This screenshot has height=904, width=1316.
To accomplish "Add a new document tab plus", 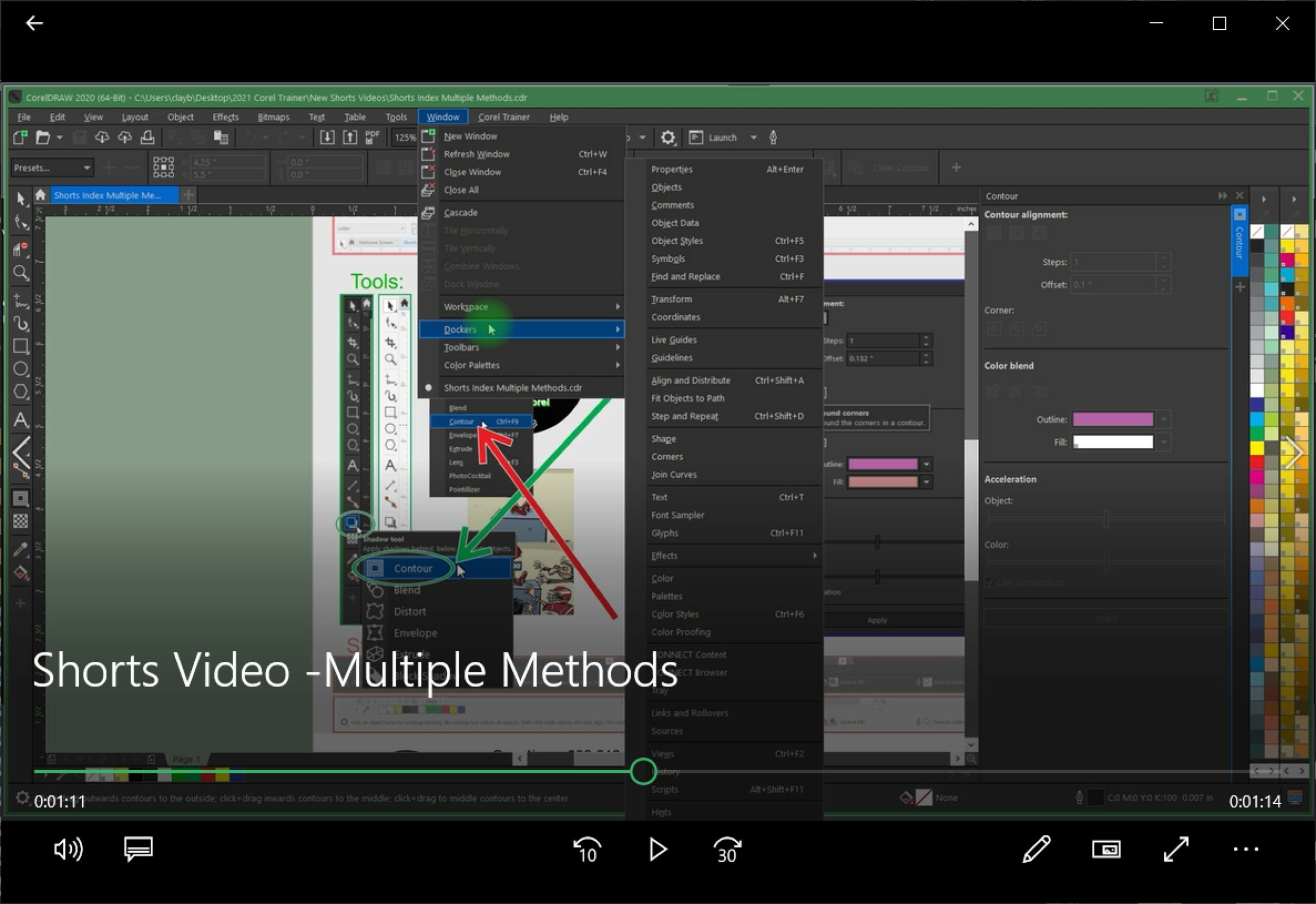I will tap(189, 195).
